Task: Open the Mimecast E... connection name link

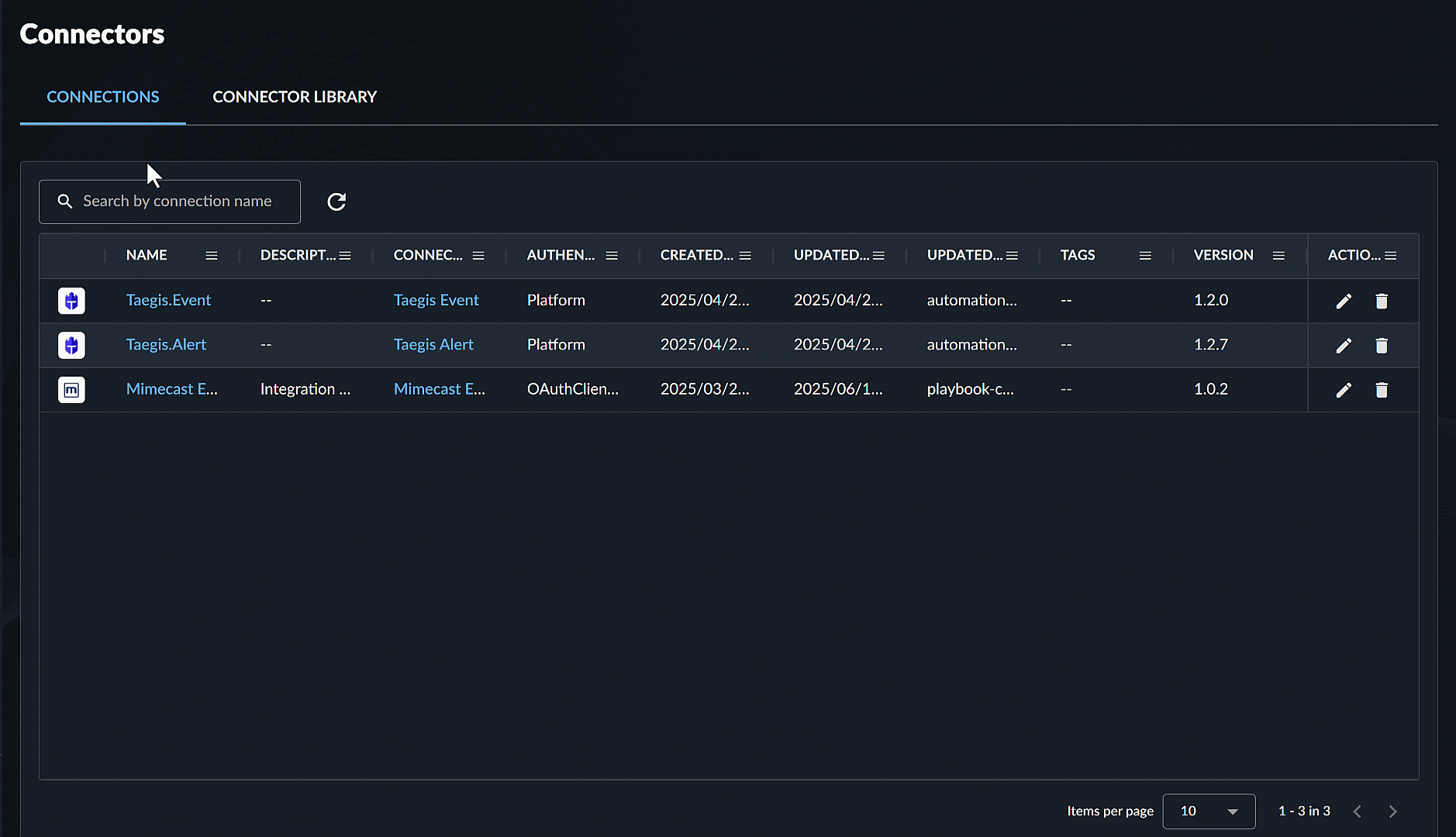Action: click(x=172, y=390)
